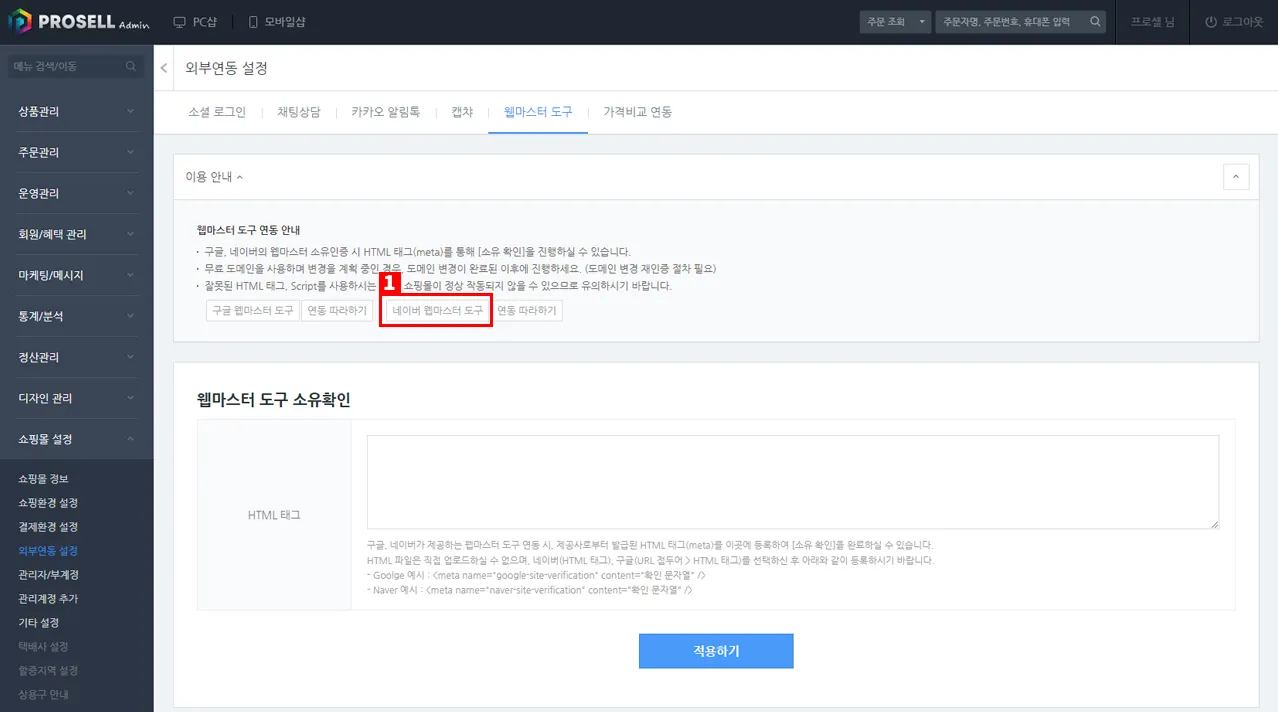Expand the 주문관리 menu
Screen dimensions: 1278x712
coord(76,152)
